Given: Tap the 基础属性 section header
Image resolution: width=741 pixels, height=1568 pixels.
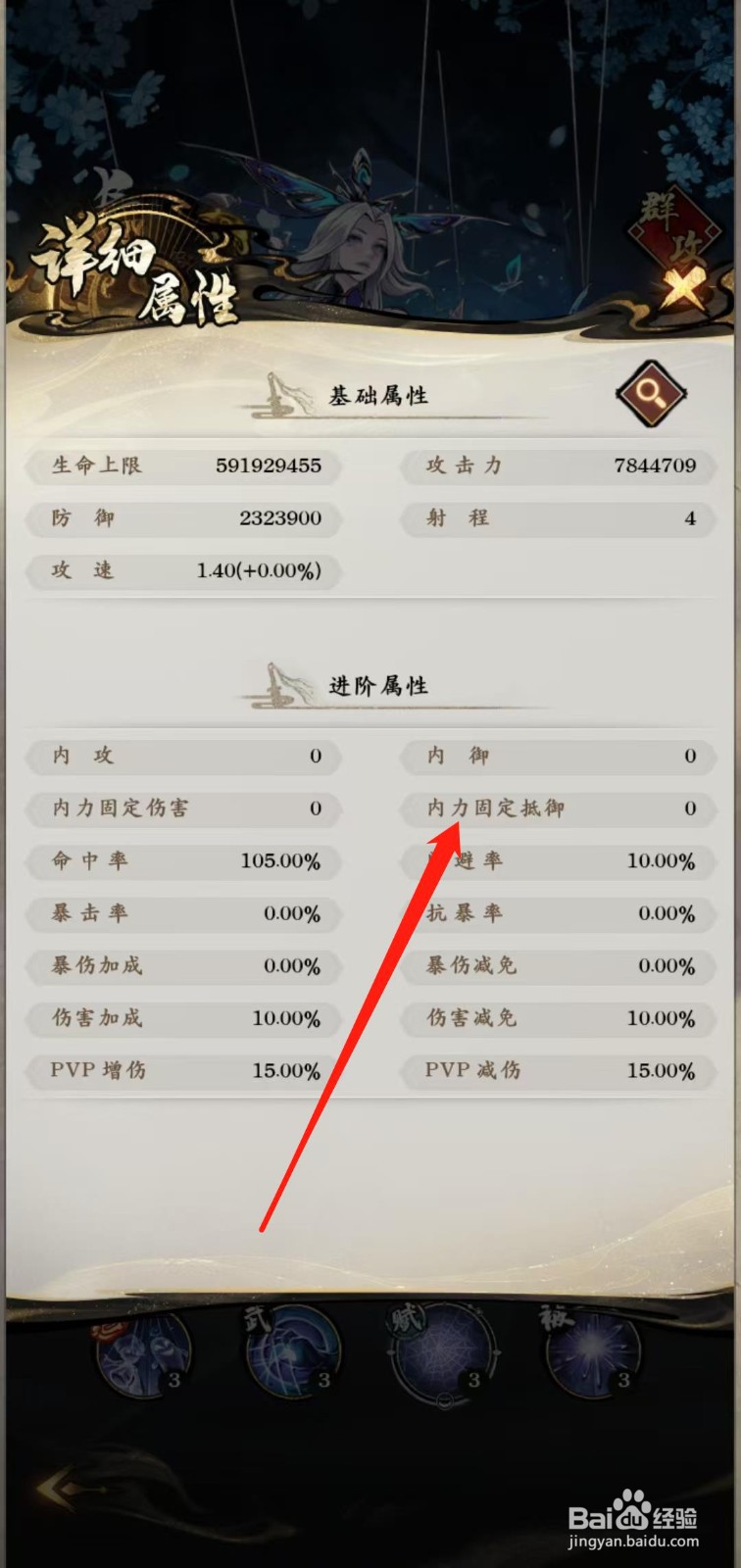Looking at the screenshot, I should 378,395.
